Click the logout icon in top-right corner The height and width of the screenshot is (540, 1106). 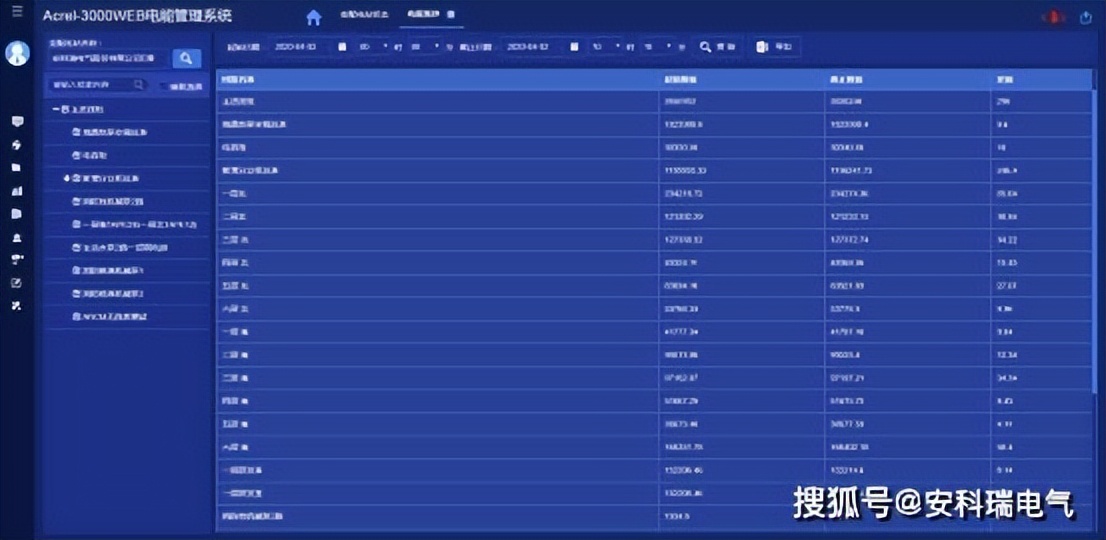pos(1086,18)
